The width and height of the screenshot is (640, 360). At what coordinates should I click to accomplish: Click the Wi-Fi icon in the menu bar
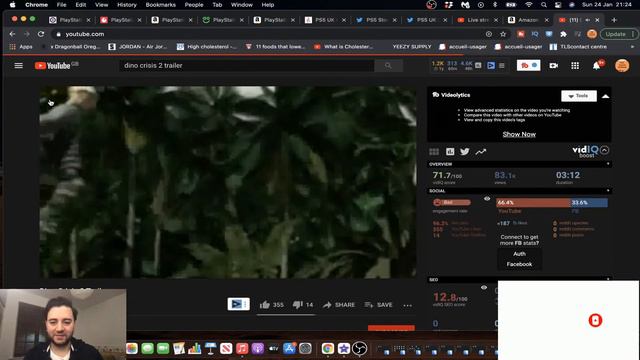click(529, 5)
